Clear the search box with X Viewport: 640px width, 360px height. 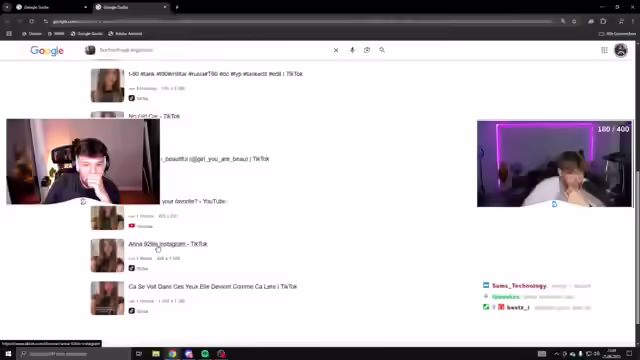coord(336,50)
